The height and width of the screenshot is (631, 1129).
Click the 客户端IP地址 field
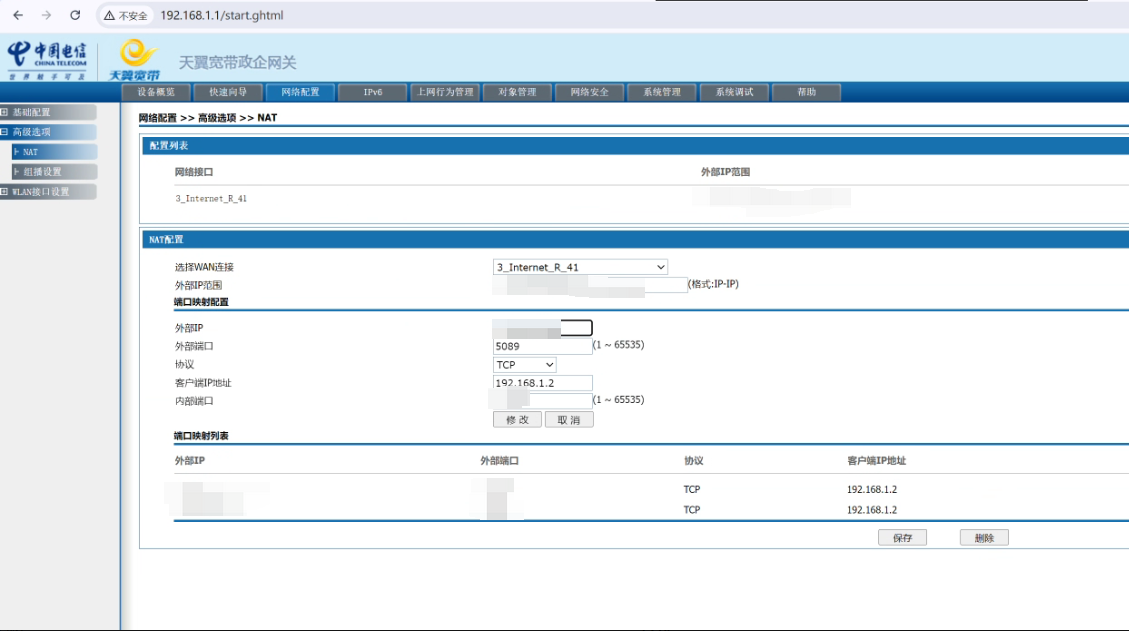coord(543,383)
